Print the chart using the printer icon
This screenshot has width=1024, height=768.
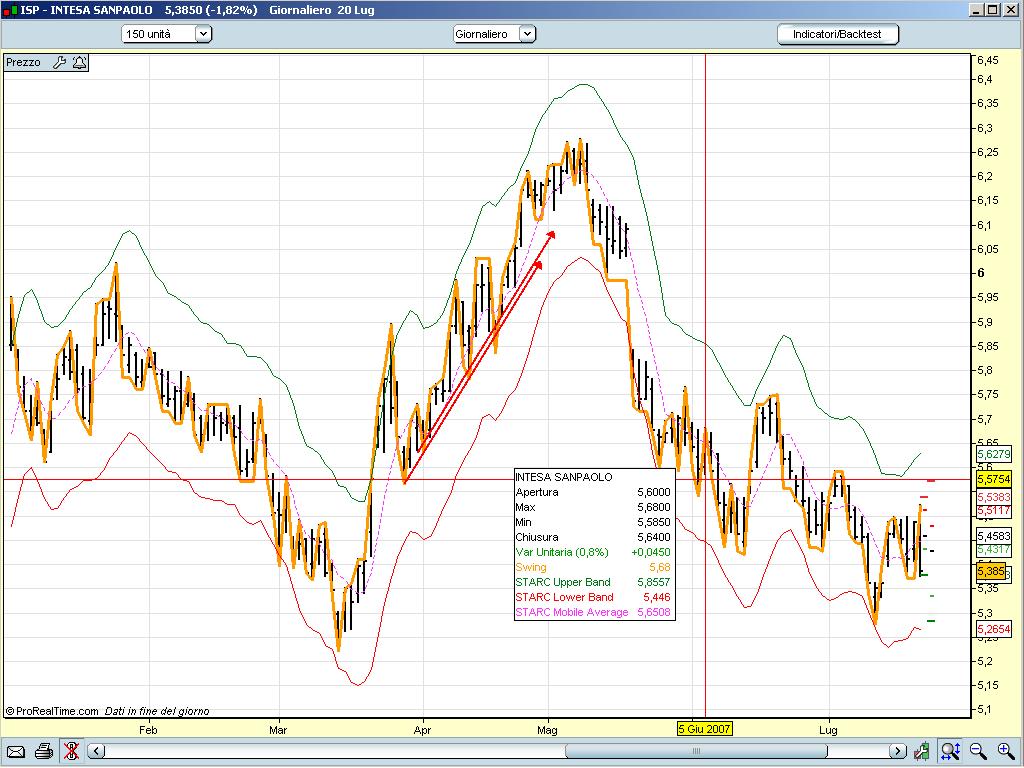pos(43,751)
